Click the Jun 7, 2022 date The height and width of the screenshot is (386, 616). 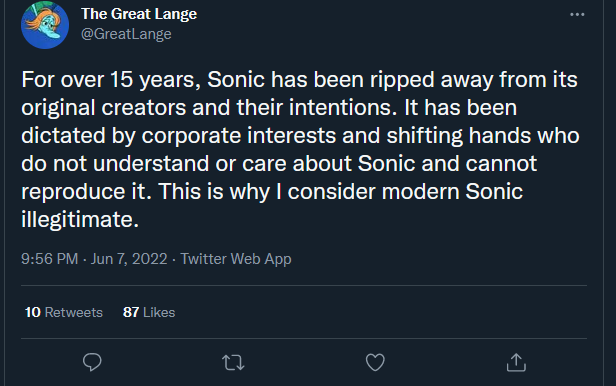129,259
